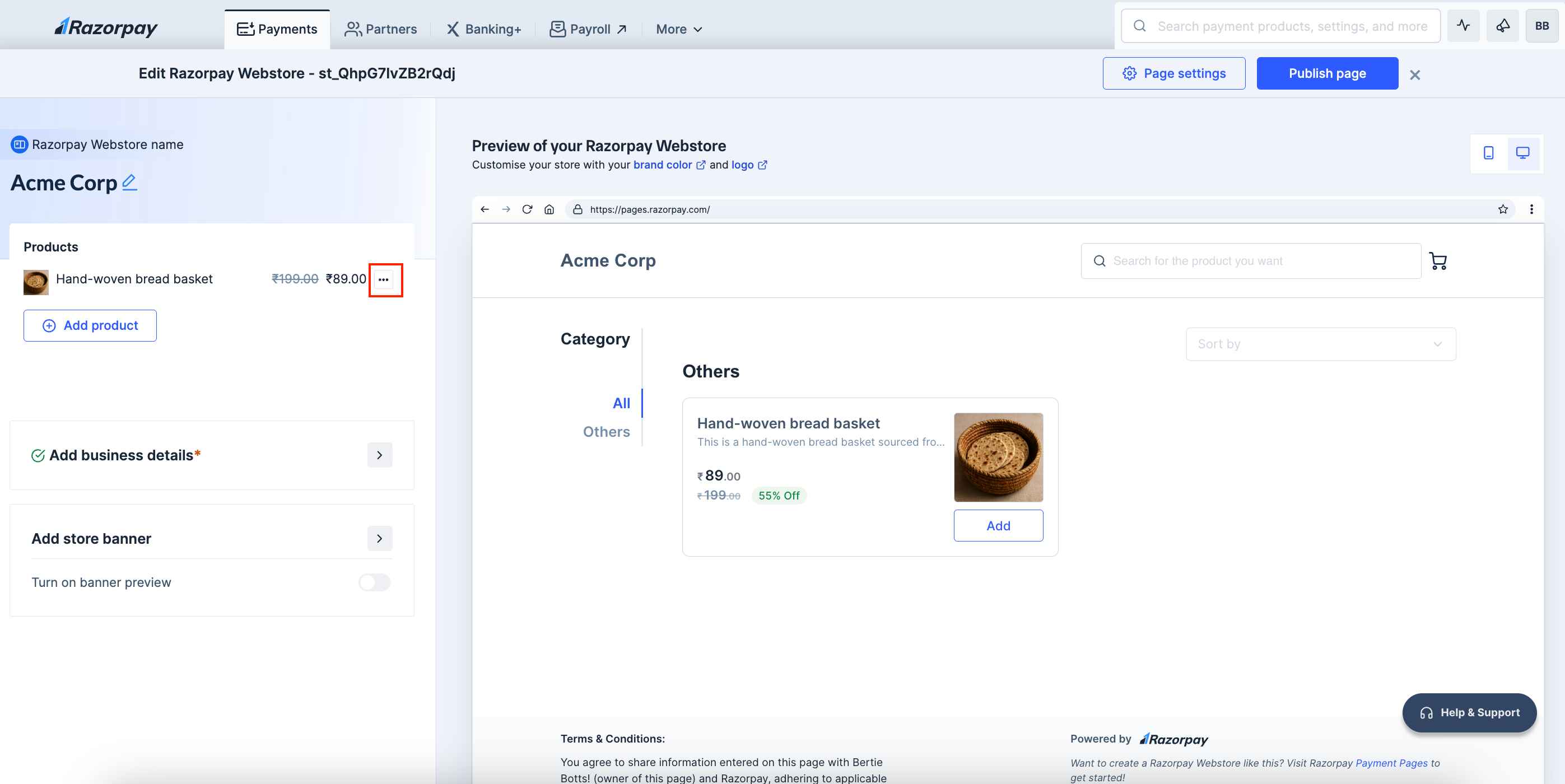
Task: Click the bread basket image in preview card
Action: (998, 458)
